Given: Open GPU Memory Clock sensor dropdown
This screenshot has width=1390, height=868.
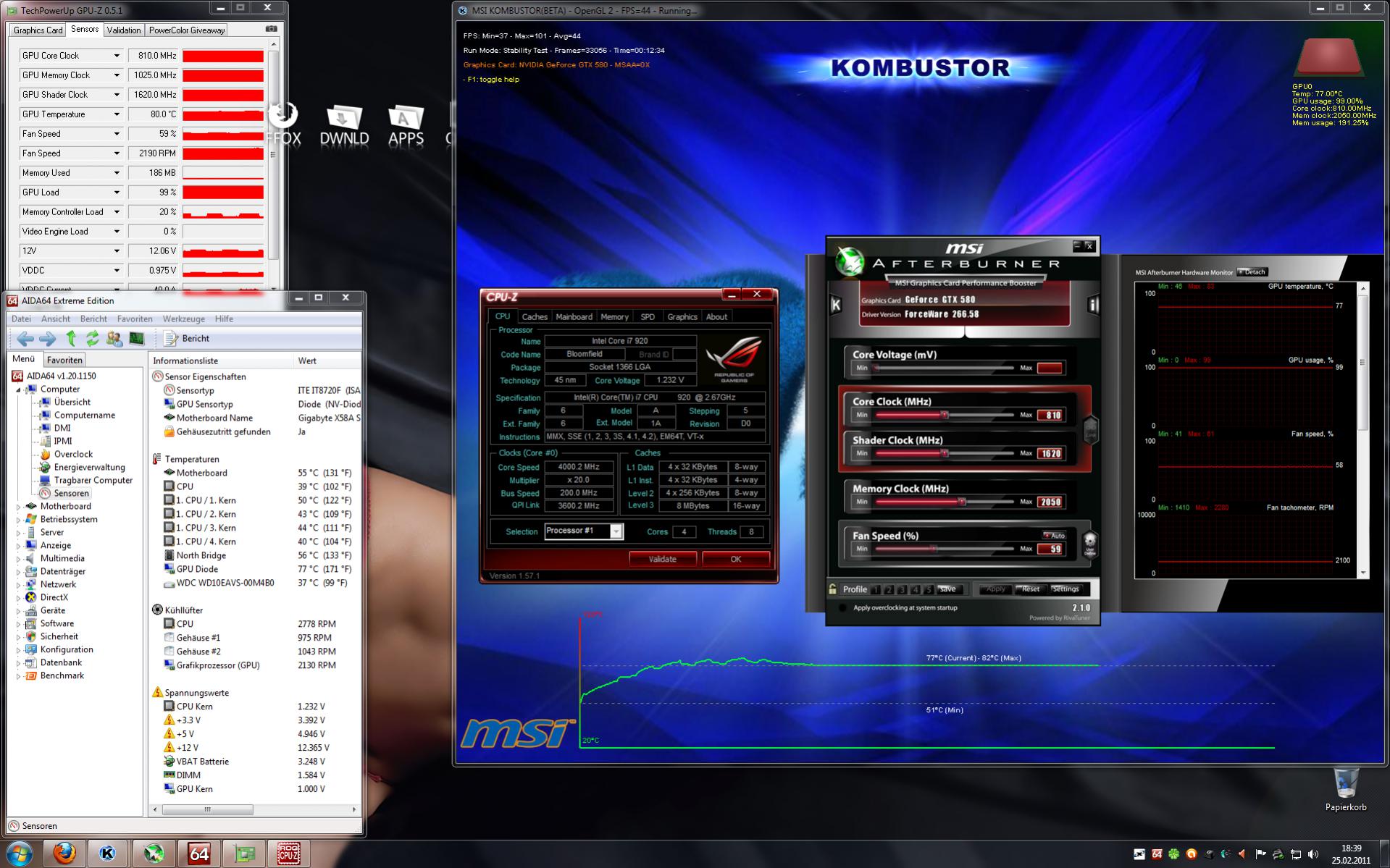Looking at the screenshot, I should coord(116,75).
